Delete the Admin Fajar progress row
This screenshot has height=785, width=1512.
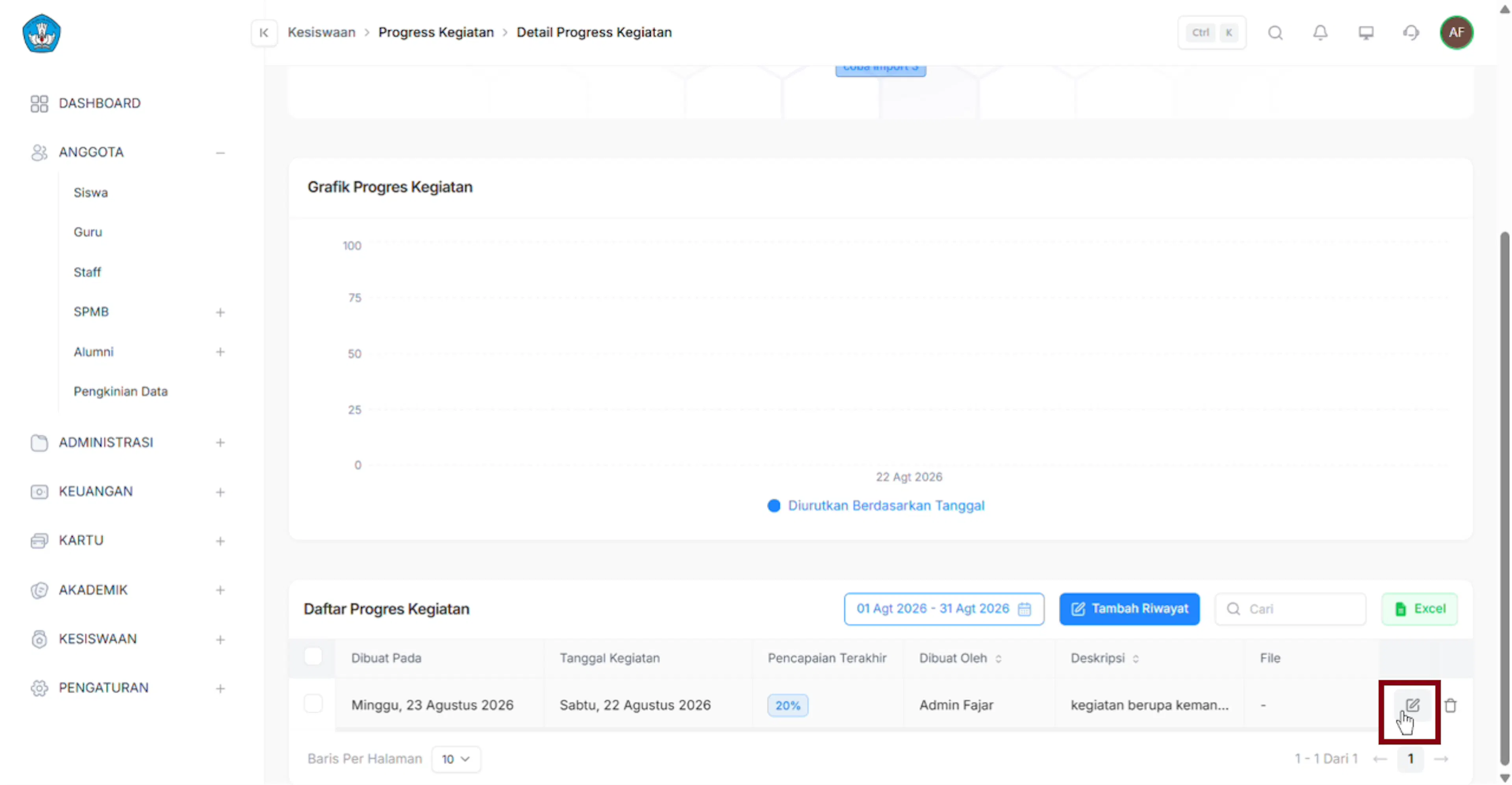(x=1450, y=705)
